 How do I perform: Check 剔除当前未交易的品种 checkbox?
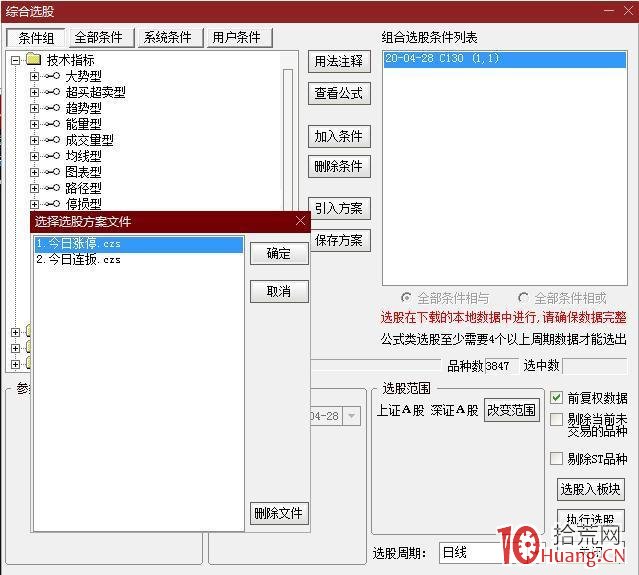point(556,419)
